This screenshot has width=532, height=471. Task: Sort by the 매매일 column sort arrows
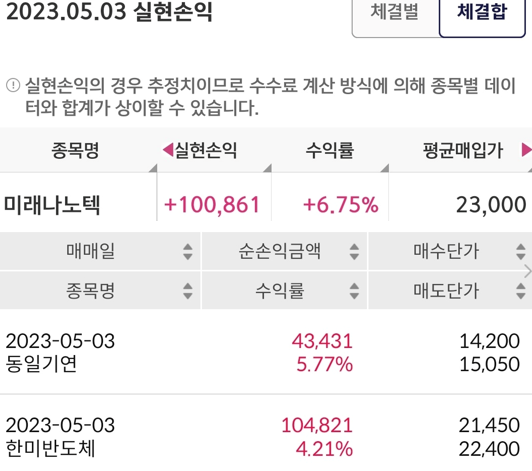[x=188, y=252]
